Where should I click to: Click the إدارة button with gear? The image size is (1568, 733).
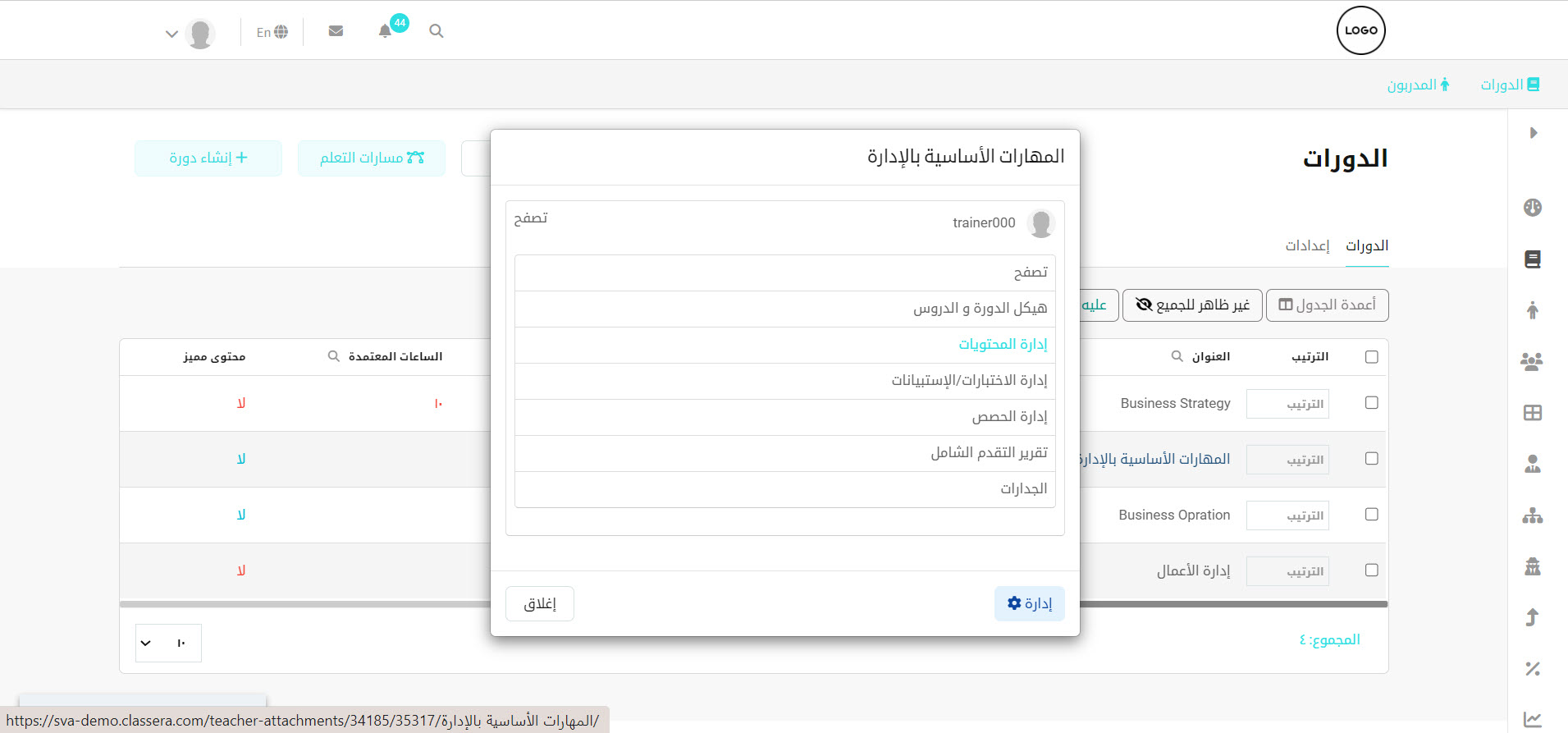tap(1029, 604)
